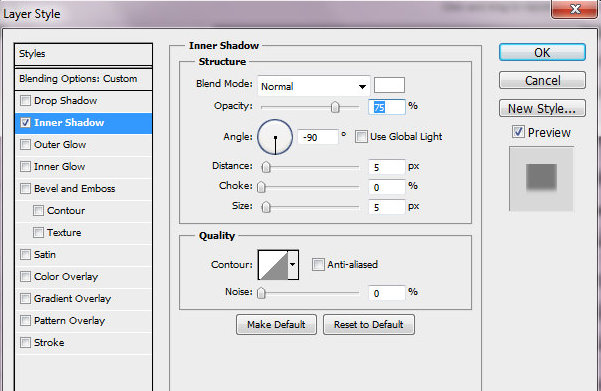601x391 pixels.
Task: Click the Noise slider handle
Action: 261,293
